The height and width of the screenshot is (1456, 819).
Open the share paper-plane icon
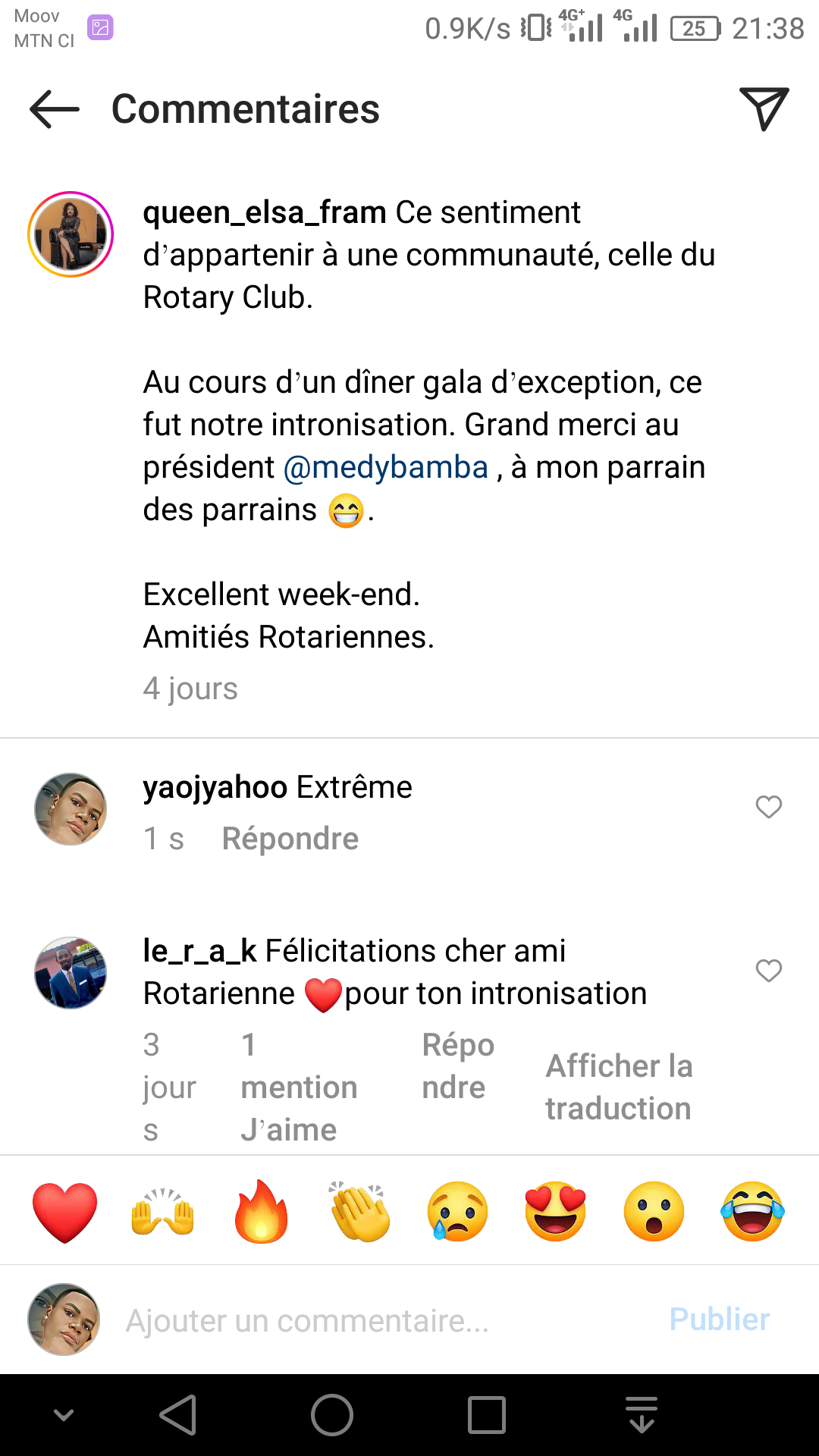[x=764, y=109]
